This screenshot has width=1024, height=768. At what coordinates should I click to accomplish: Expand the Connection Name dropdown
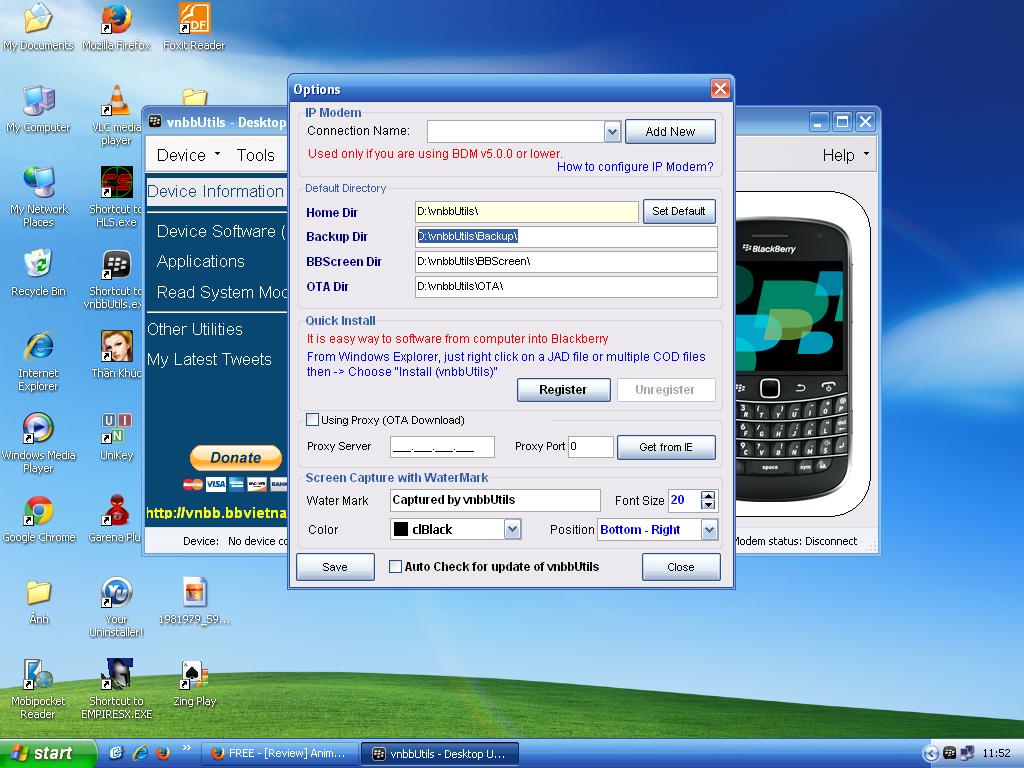pyautogui.click(x=612, y=131)
